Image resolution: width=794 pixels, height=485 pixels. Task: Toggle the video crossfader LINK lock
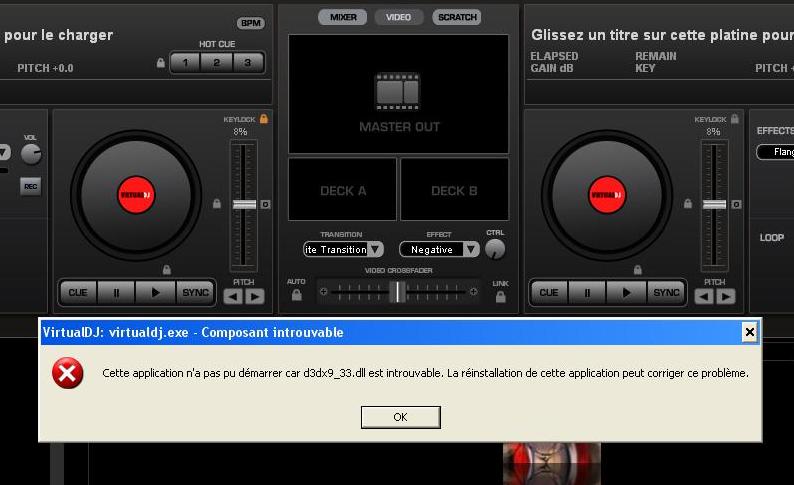[500, 297]
